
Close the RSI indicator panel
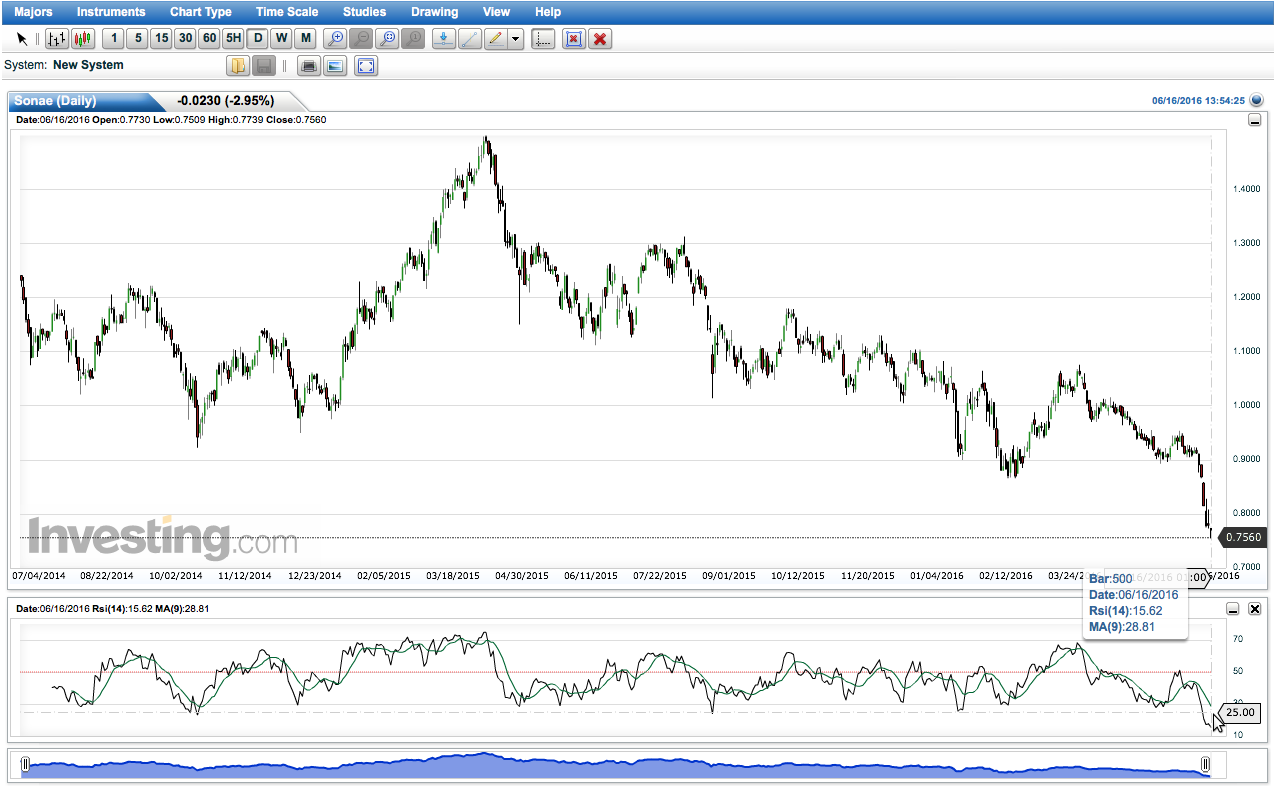[1255, 608]
